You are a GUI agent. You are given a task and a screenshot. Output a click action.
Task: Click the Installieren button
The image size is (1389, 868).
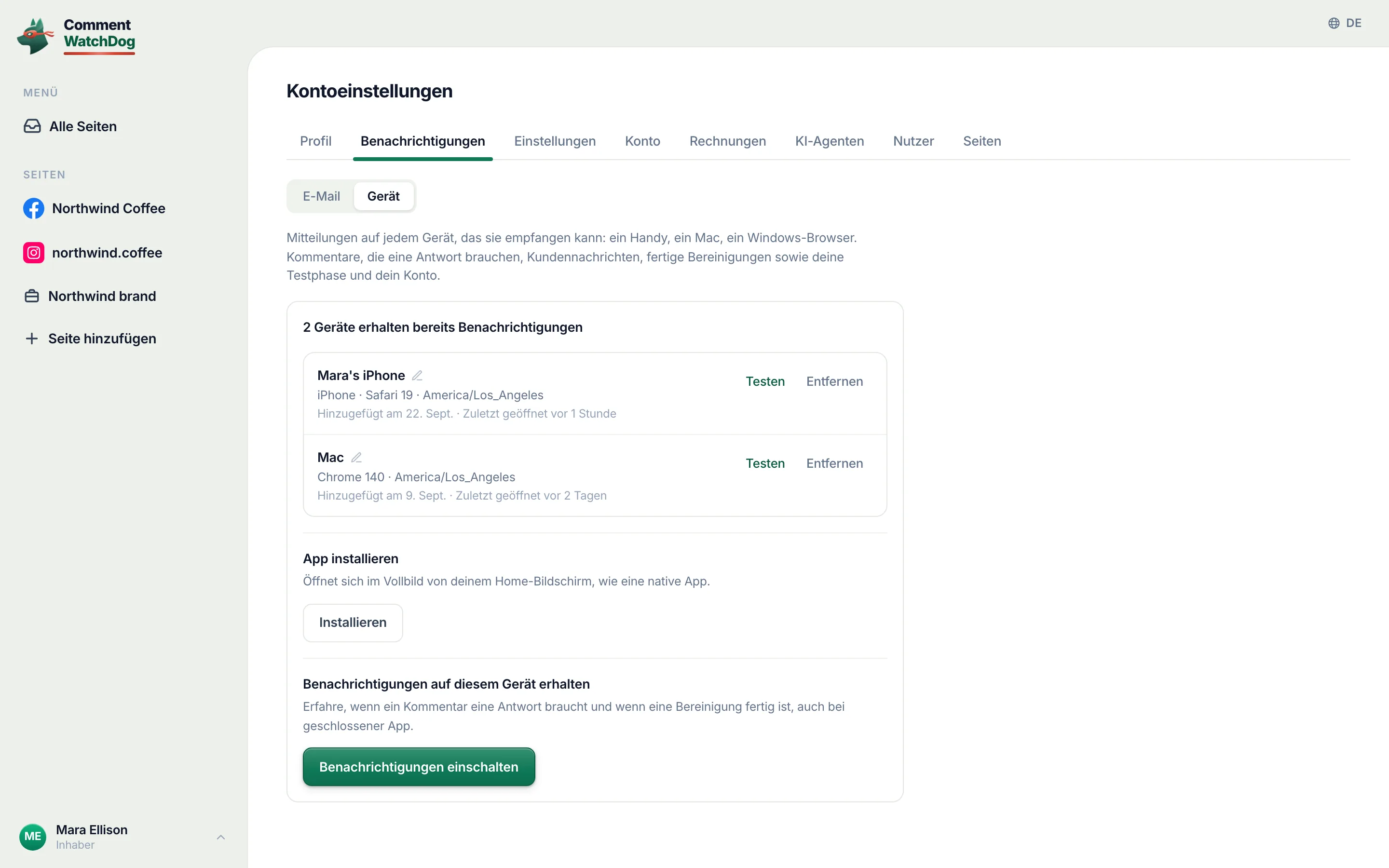pos(353,623)
